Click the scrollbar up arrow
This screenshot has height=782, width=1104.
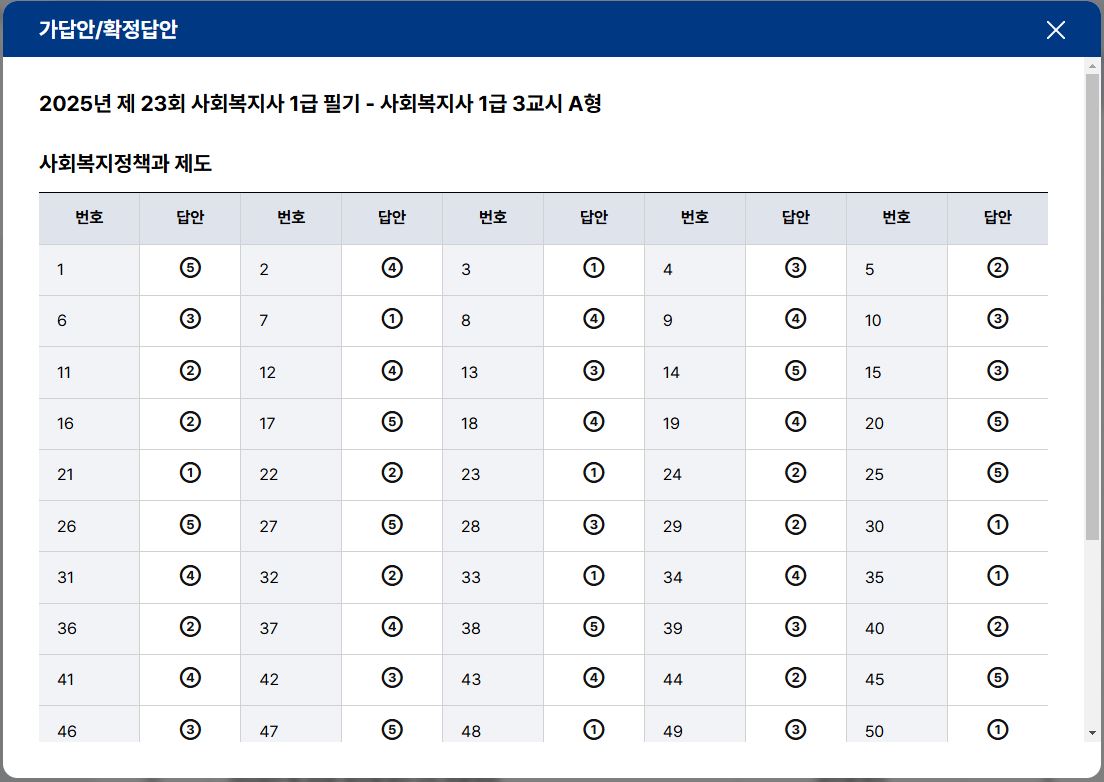[1092, 66]
